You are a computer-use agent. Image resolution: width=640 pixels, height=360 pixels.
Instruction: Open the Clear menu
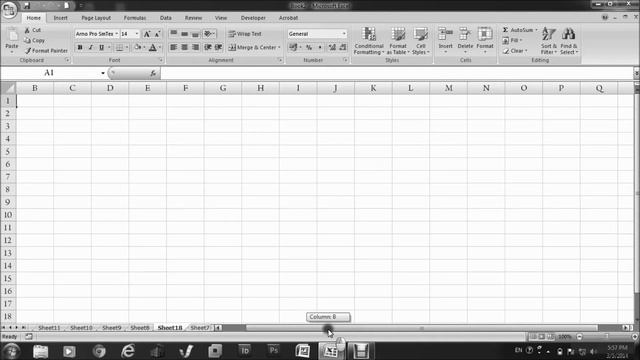pos(515,51)
